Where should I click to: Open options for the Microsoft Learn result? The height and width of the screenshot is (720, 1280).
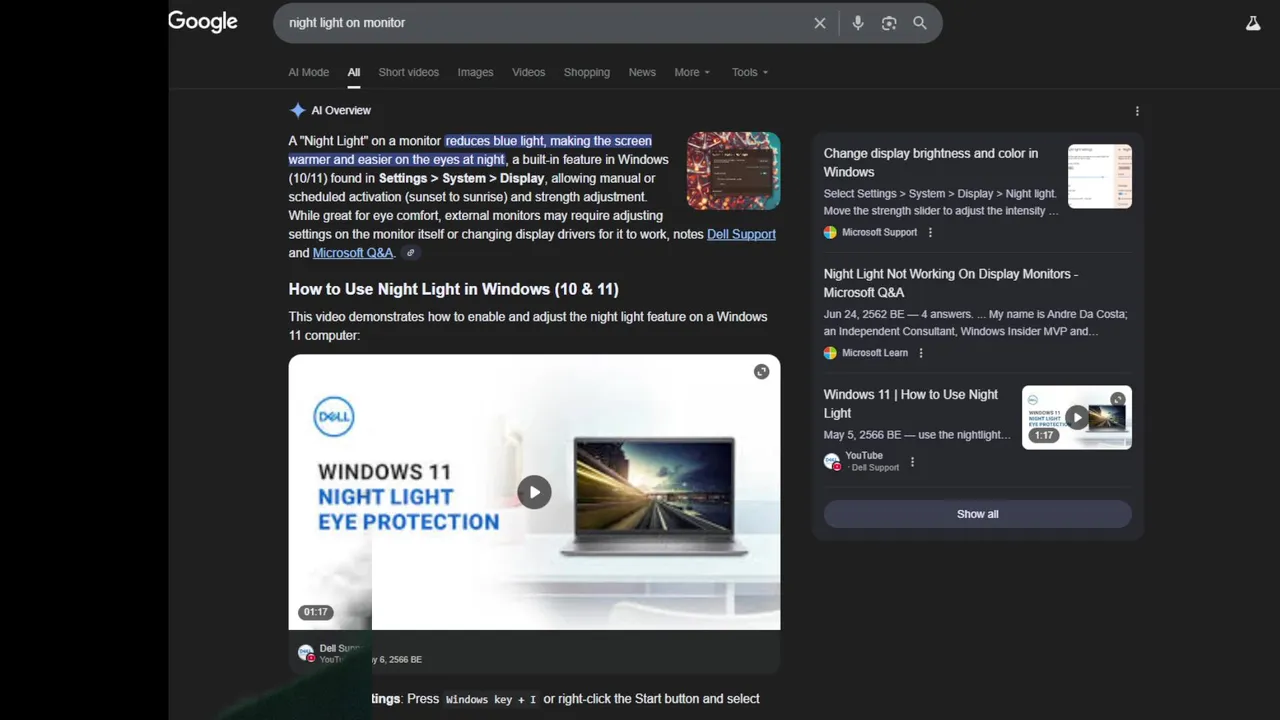921,353
